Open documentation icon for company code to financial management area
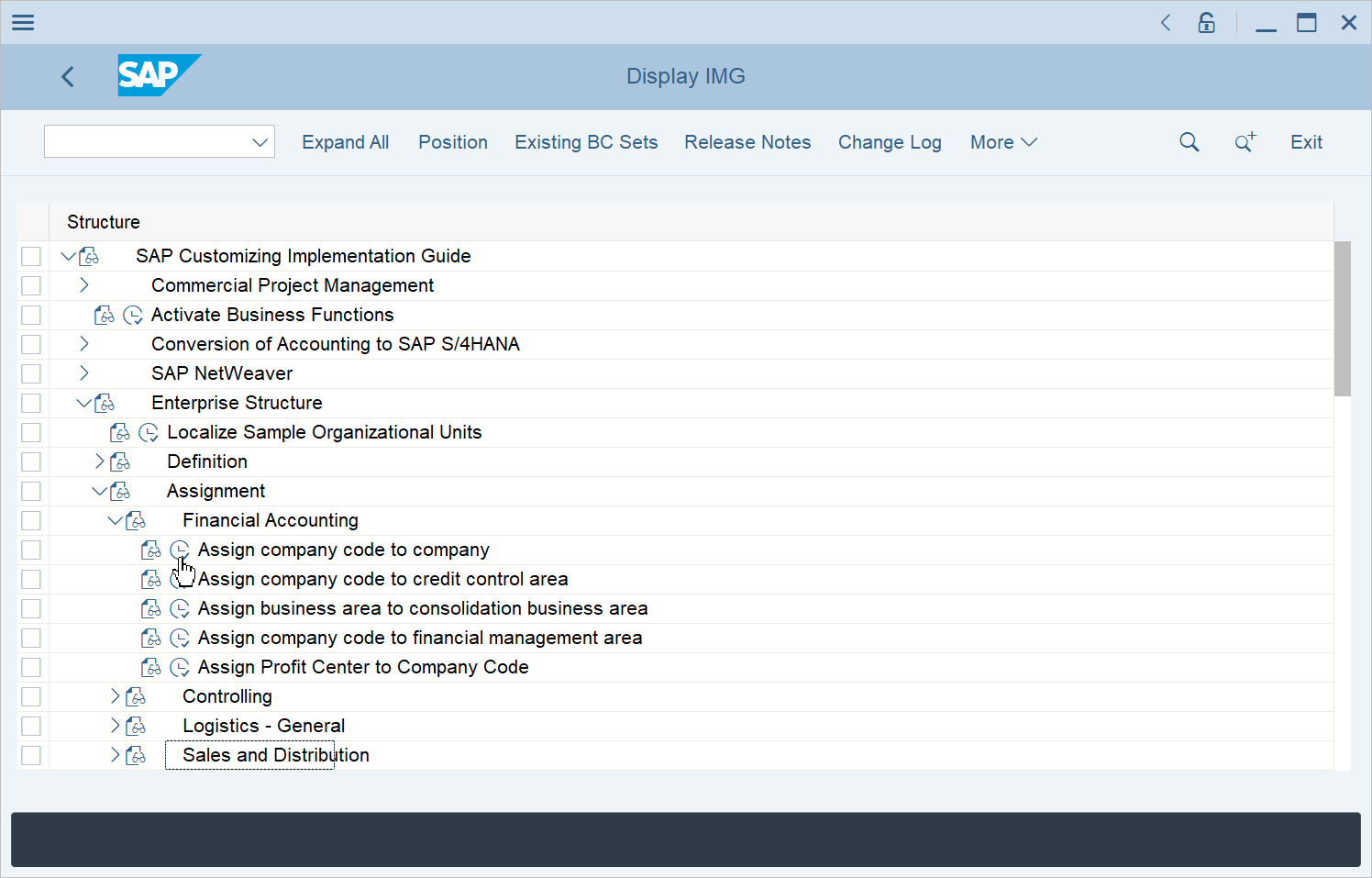The height and width of the screenshot is (878, 1372). pos(151,638)
